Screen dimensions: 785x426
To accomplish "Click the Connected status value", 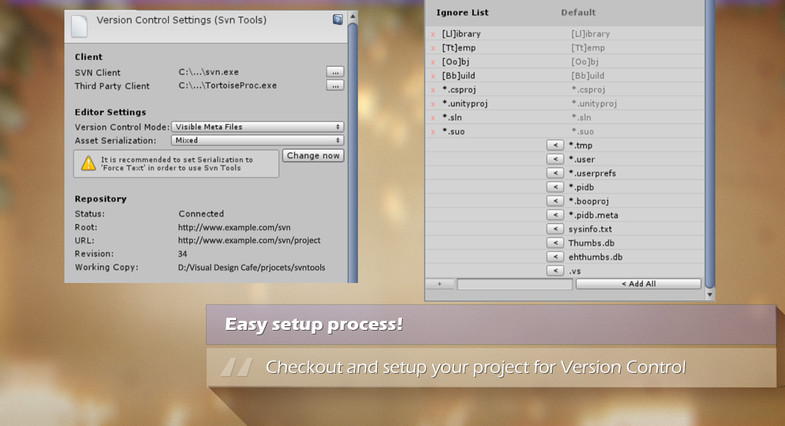I will tap(201, 214).
